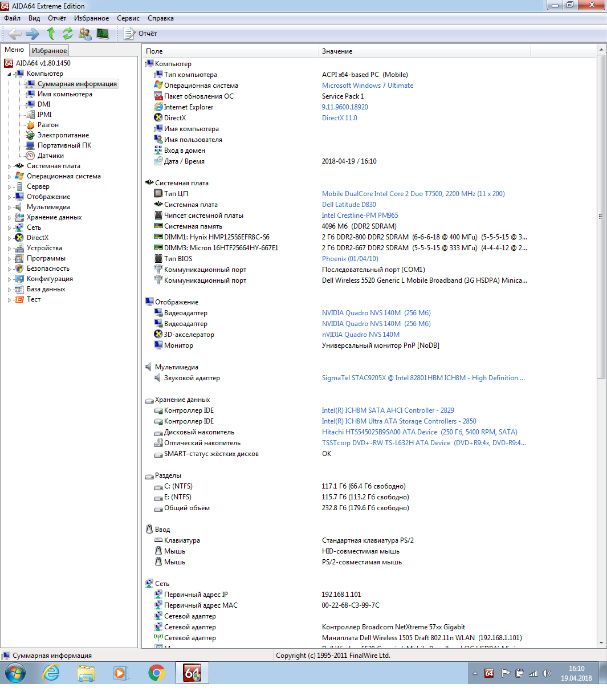Click the Электропитание tree icon

(30, 135)
